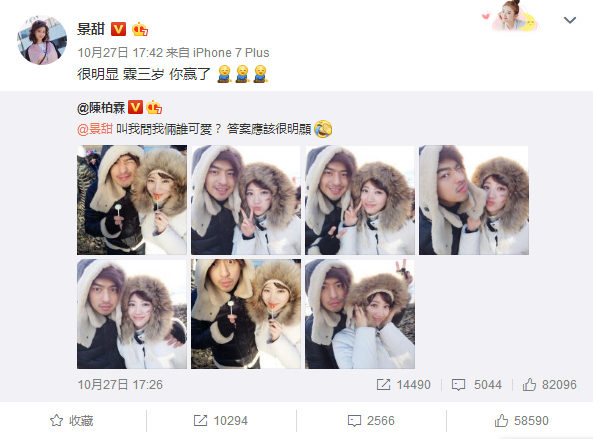This screenshot has width=593, height=439.
Task: Click the orange V verified badge beside 景甜
Action: [118, 29]
